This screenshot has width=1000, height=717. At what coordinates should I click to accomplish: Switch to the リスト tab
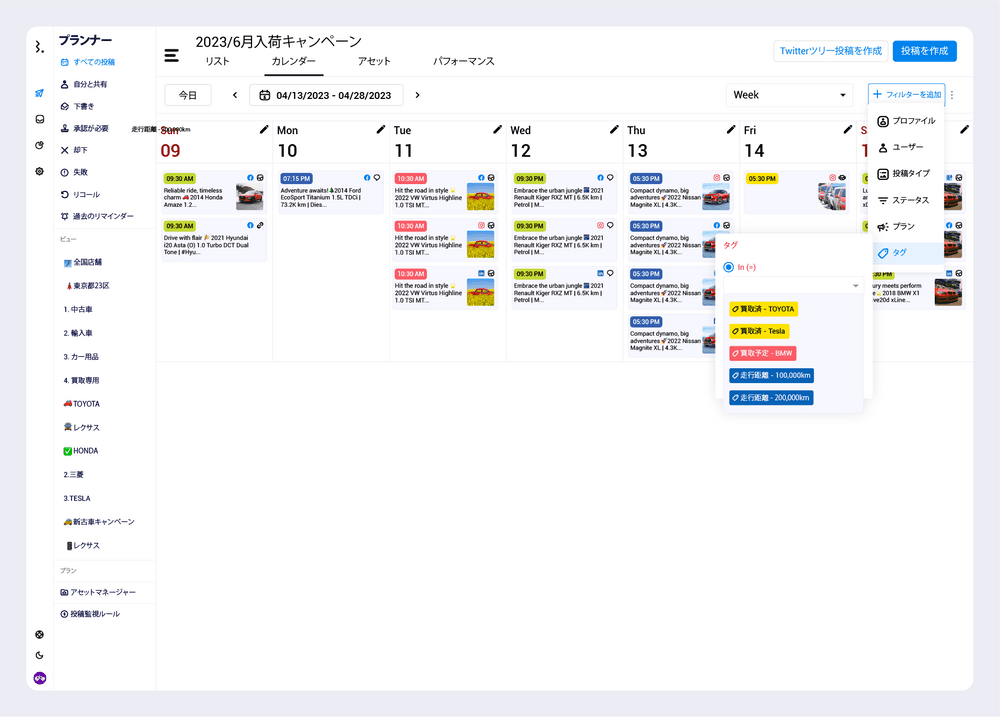tap(217, 62)
